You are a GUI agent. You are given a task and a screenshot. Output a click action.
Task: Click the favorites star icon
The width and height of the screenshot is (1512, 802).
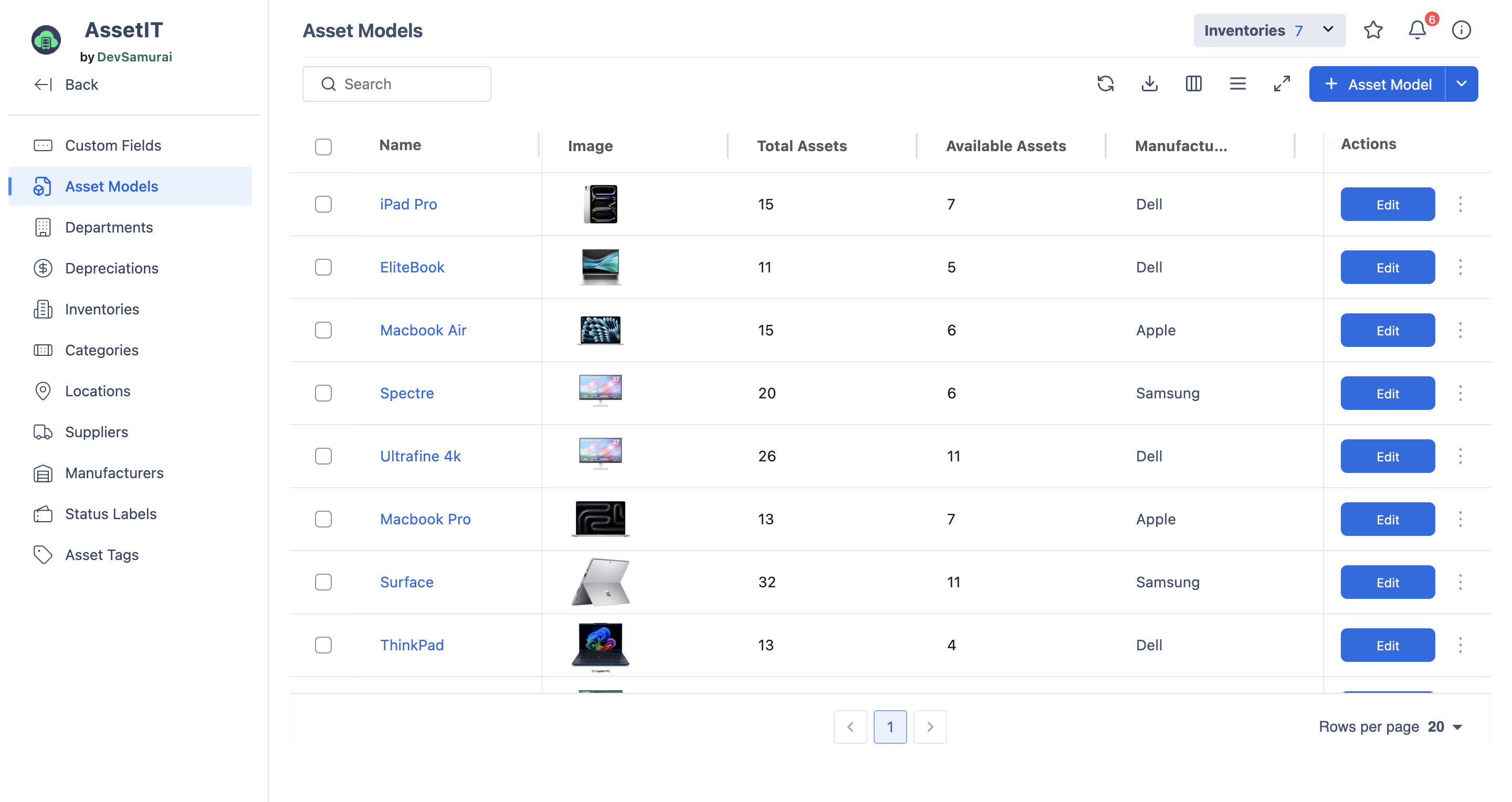[1373, 30]
